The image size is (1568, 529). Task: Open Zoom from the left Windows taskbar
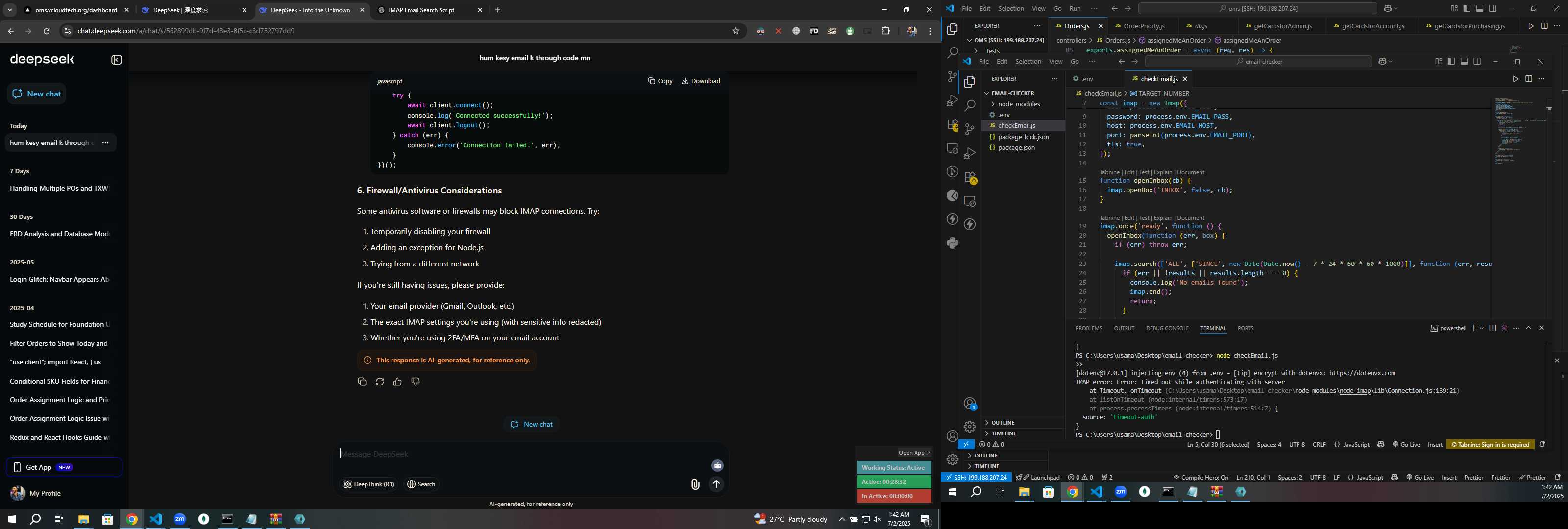pos(179,519)
